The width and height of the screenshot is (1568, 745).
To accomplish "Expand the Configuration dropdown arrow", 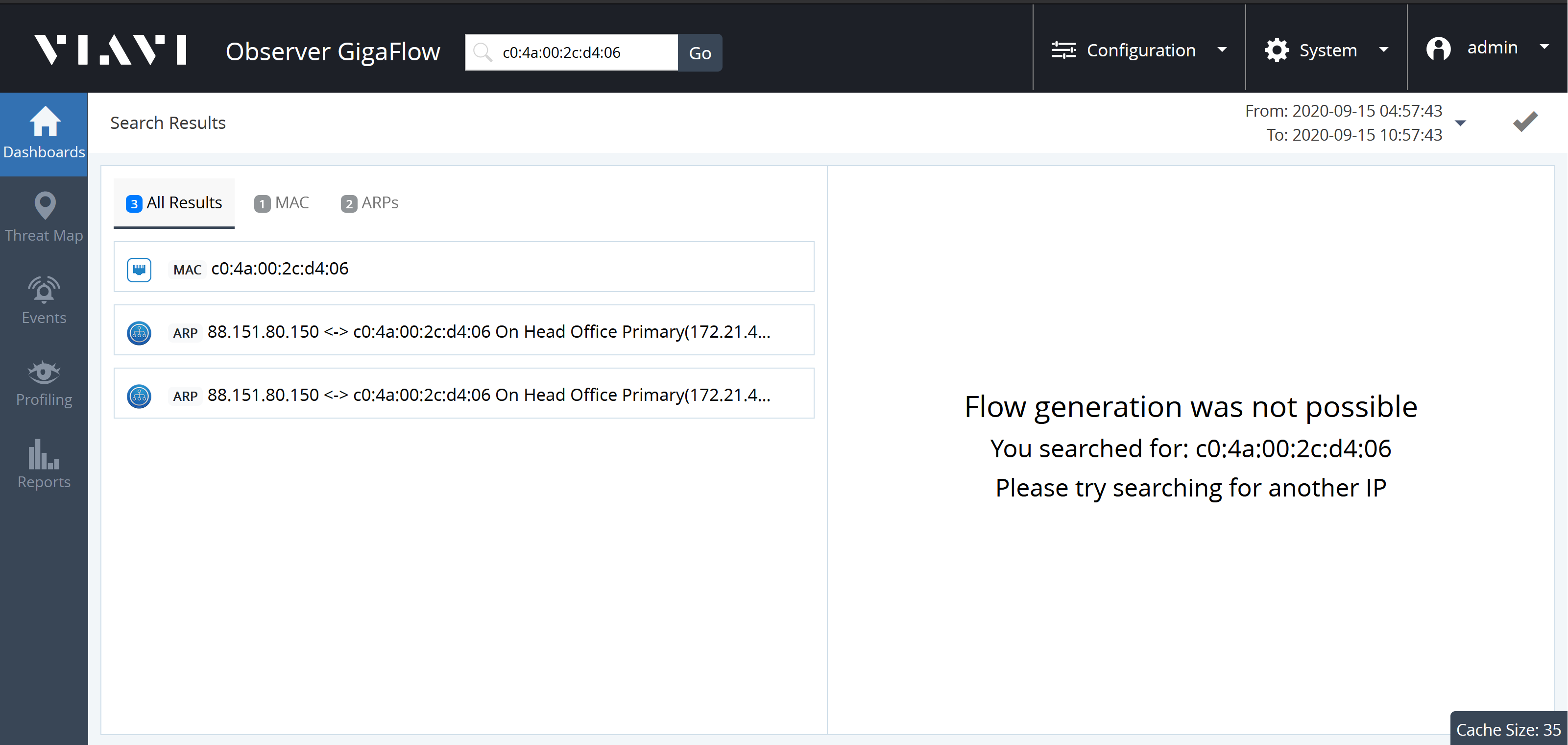I will coord(1222,50).
